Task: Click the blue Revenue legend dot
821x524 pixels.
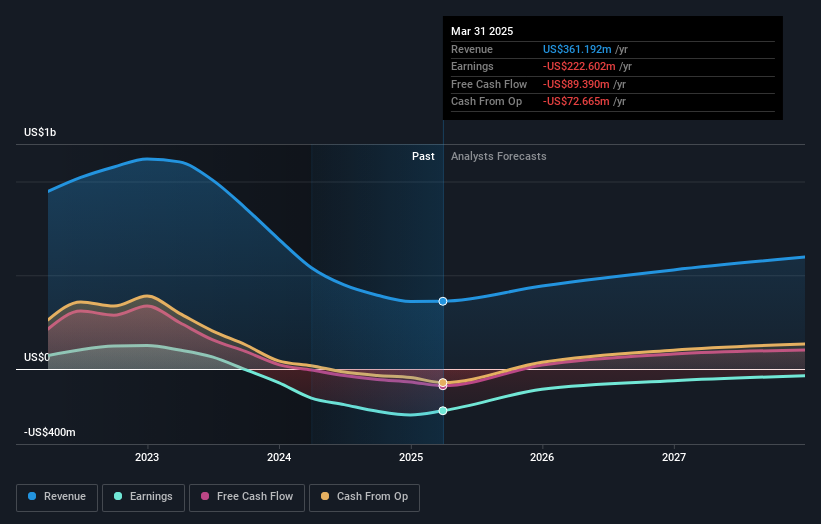Action: 32,496
